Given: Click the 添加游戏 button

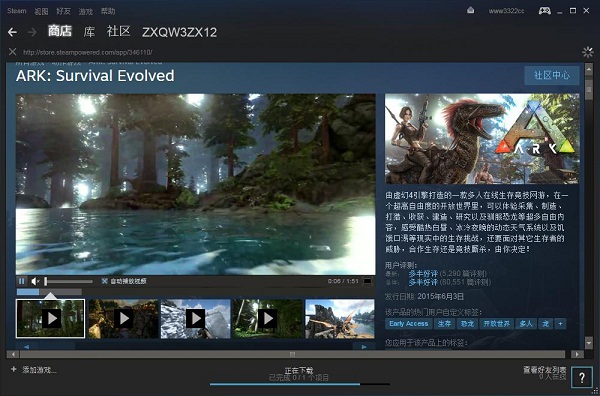Looking at the screenshot, I should click(34, 370).
